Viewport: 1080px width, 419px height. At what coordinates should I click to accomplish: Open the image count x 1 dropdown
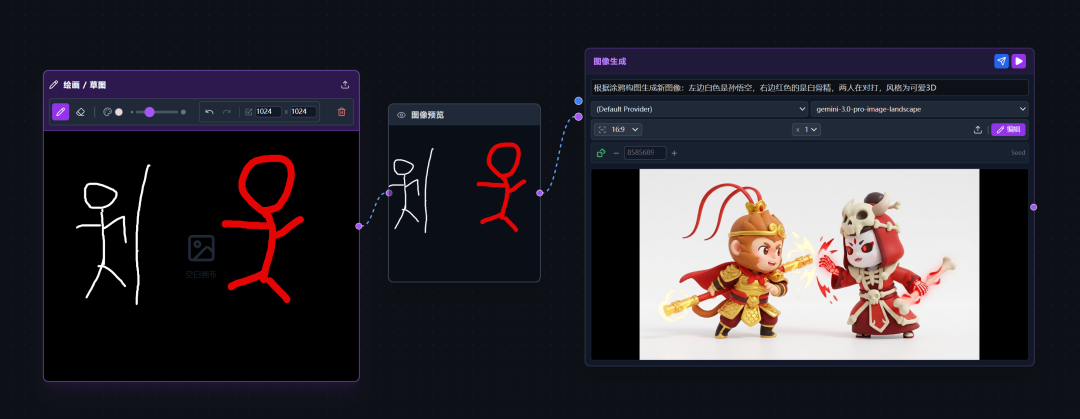coord(807,130)
